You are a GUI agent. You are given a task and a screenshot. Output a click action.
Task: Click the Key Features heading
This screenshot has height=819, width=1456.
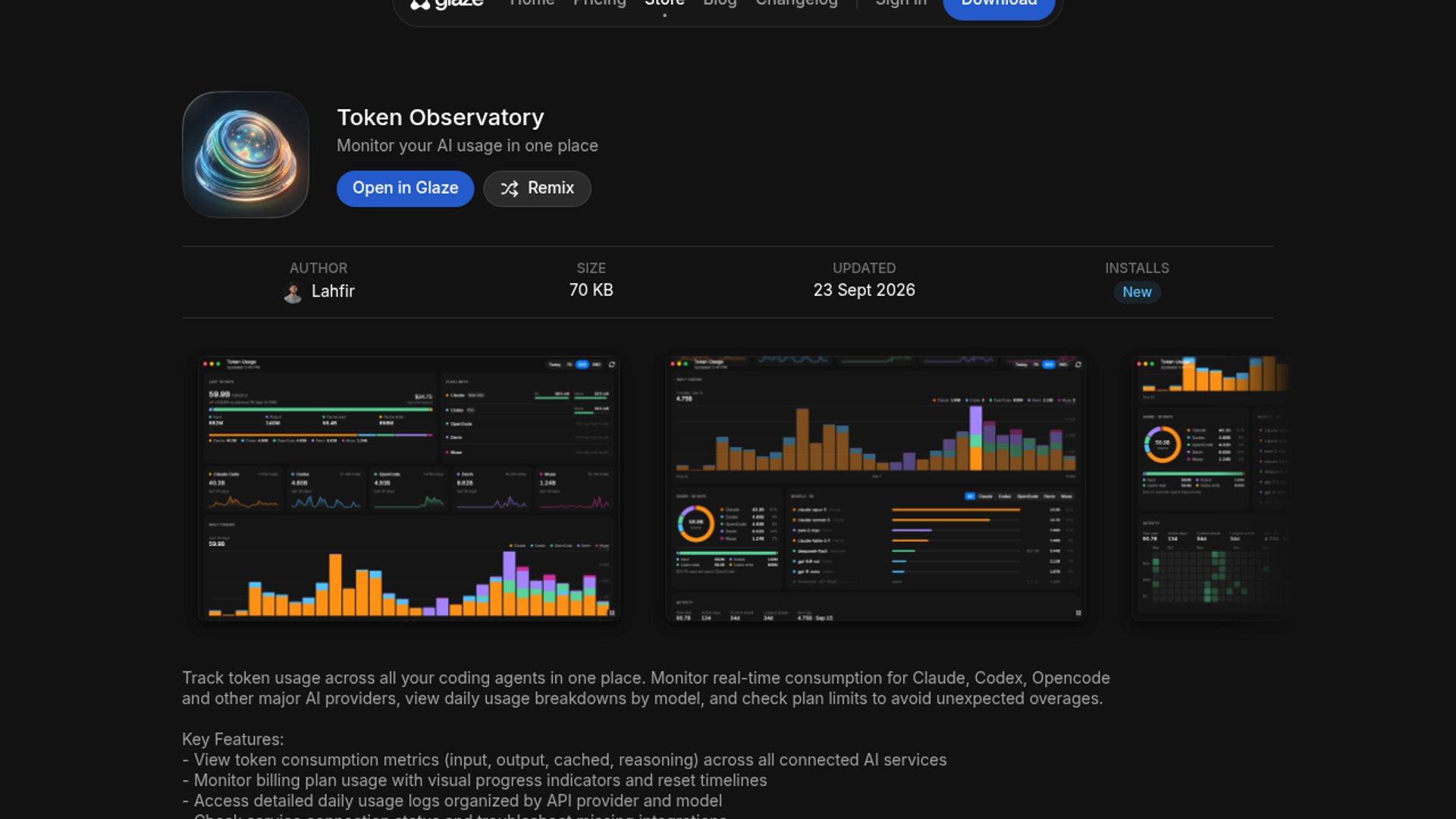pos(233,739)
